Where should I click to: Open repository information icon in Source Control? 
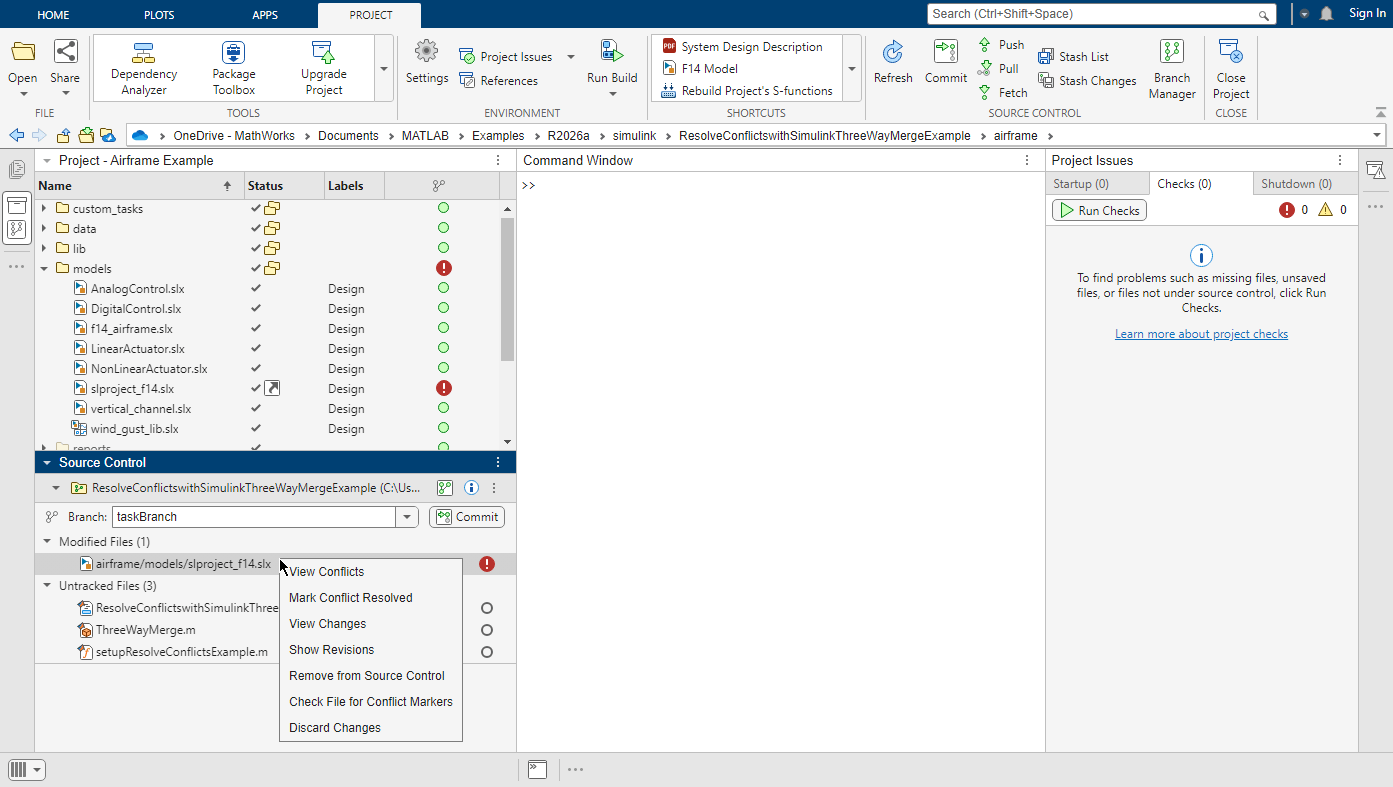pyautogui.click(x=471, y=488)
